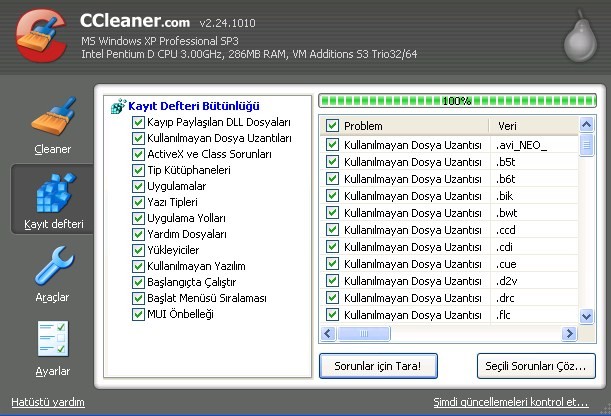Click the horizontal scroll right arrow
Viewport: 611px width, 416px height.
[570, 333]
